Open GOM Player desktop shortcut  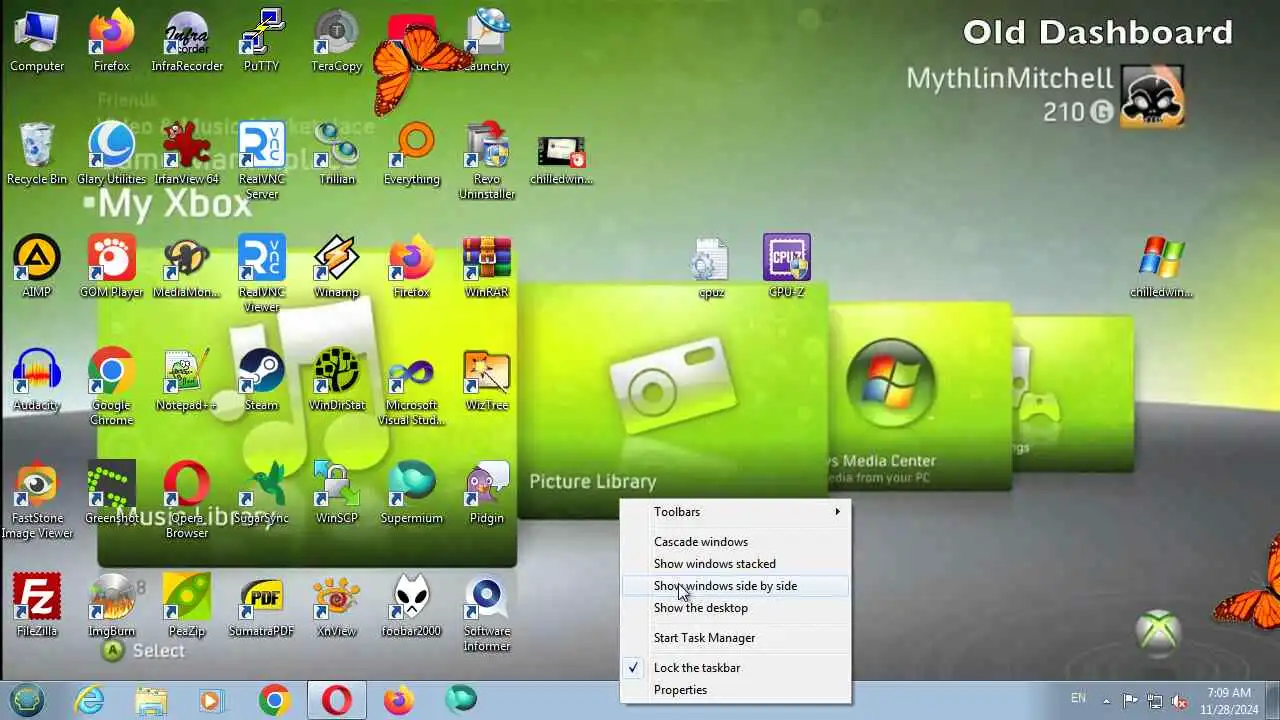pyautogui.click(x=111, y=268)
